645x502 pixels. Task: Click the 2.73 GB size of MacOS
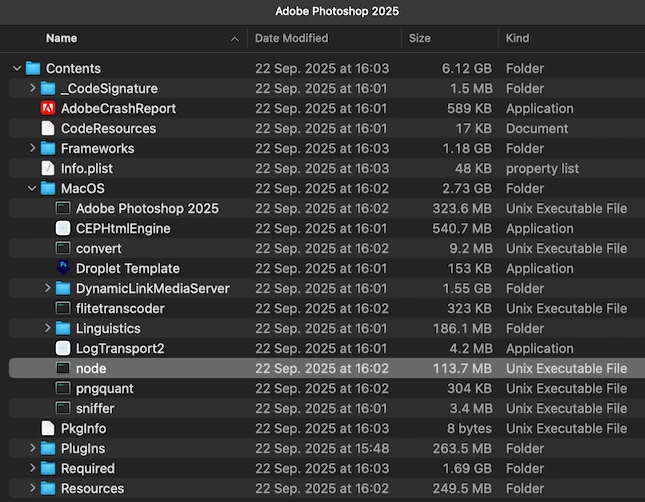[467, 188]
